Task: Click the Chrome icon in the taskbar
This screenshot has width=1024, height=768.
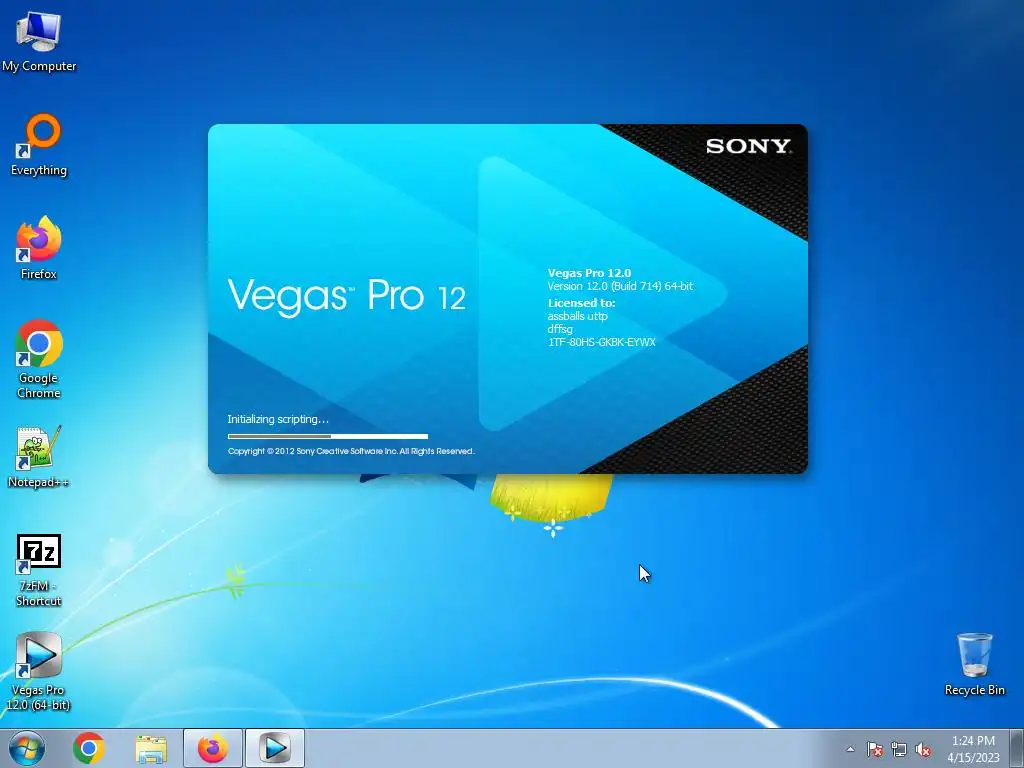Action: click(x=89, y=748)
